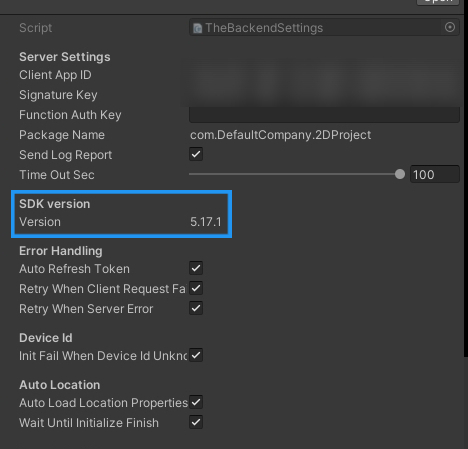Click the Signature Key label

click(x=58, y=95)
